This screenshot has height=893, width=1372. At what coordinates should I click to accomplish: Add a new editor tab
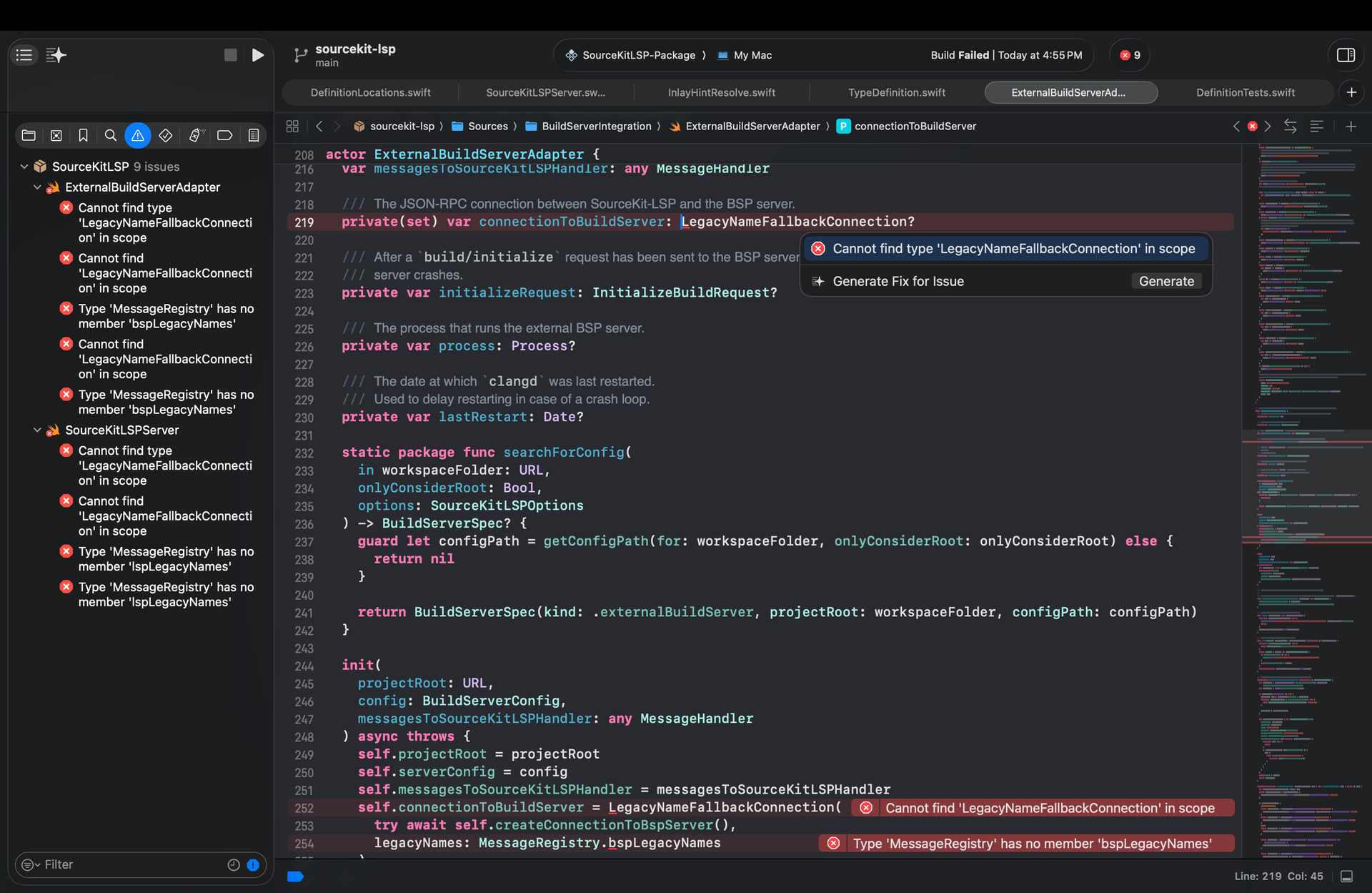[x=1351, y=92]
